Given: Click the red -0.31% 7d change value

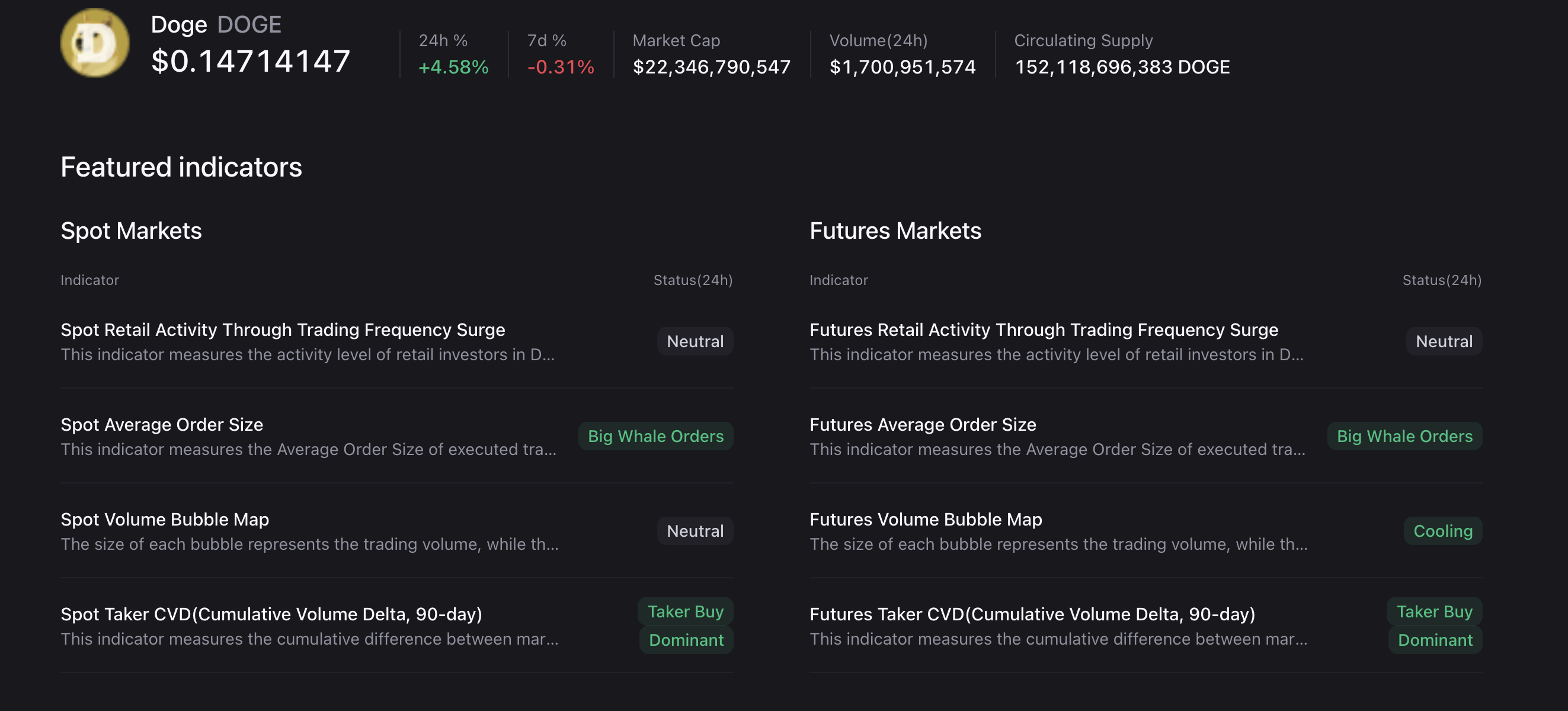Looking at the screenshot, I should (561, 68).
